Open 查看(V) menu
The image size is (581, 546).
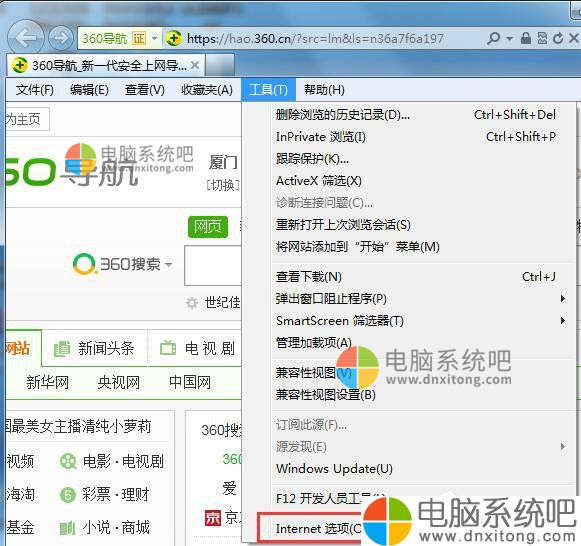(x=145, y=90)
